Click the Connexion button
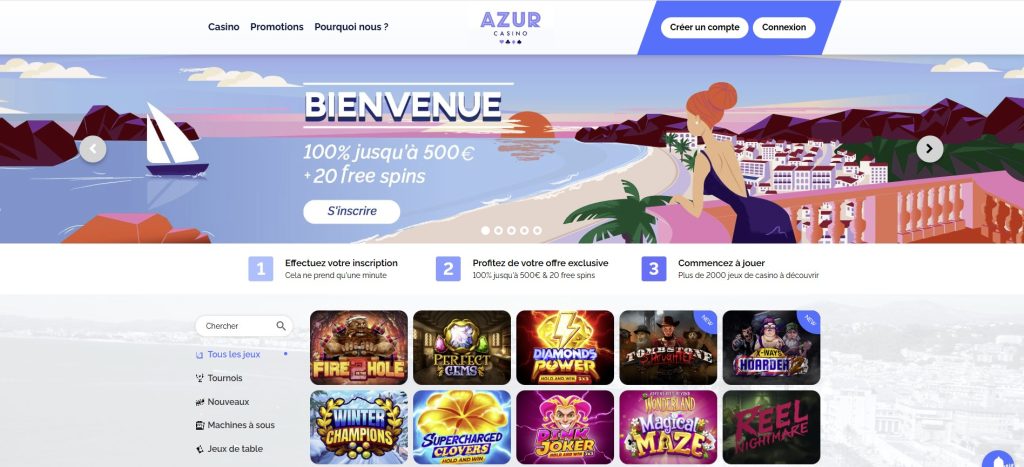This screenshot has width=1024, height=467. click(x=784, y=27)
